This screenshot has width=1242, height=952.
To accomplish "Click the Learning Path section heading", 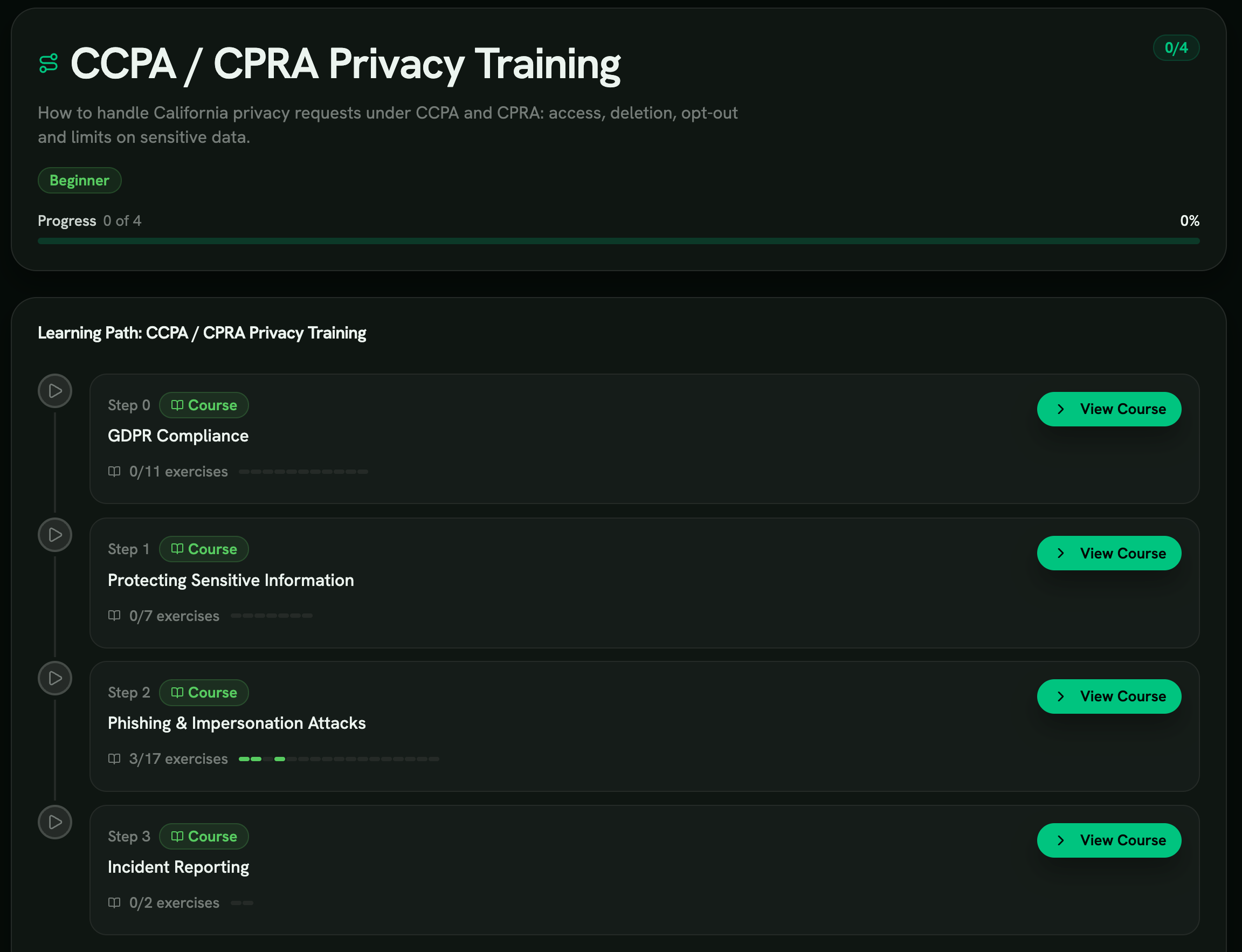I will pyautogui.click(x=202, y=333).
